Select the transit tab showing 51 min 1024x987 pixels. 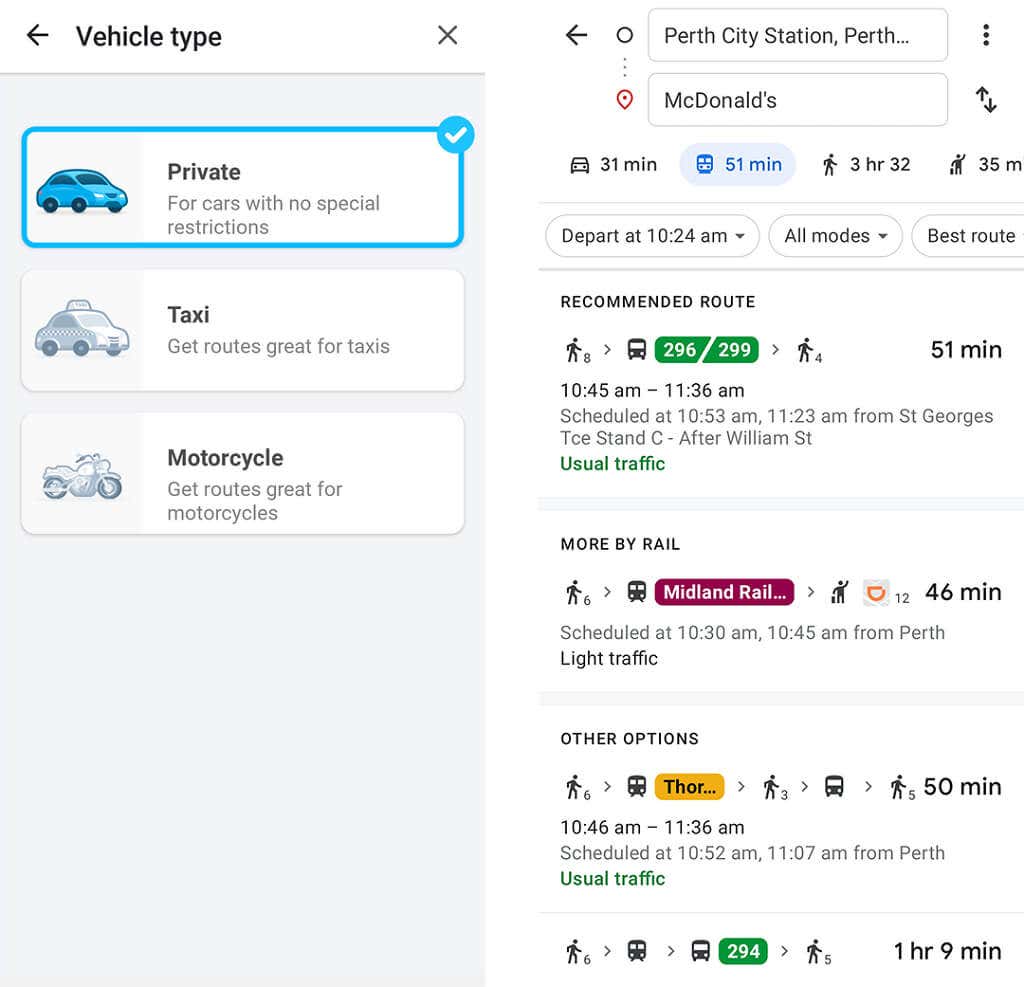738,165
